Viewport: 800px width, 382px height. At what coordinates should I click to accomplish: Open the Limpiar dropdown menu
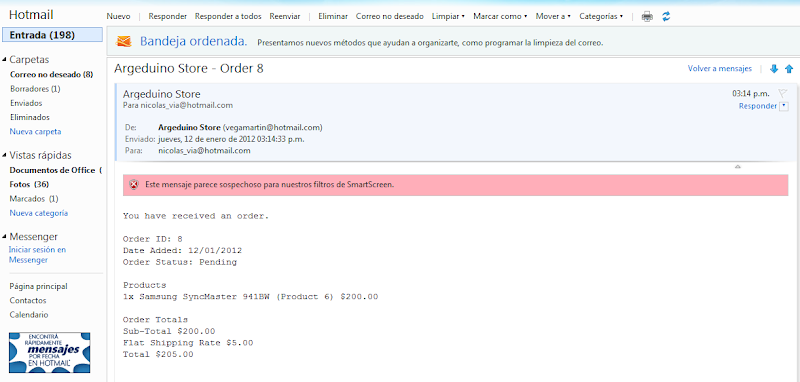pos(448,16)
